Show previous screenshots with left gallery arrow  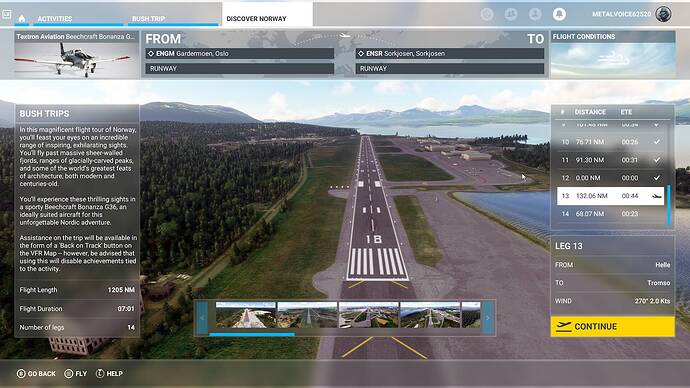click(202, 318)
